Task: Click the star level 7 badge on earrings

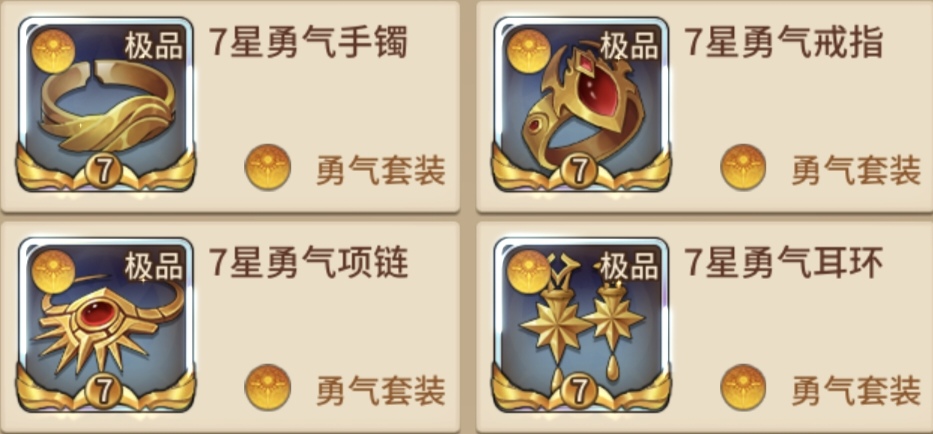Action: pyautogui.click(x=580, y=392)
